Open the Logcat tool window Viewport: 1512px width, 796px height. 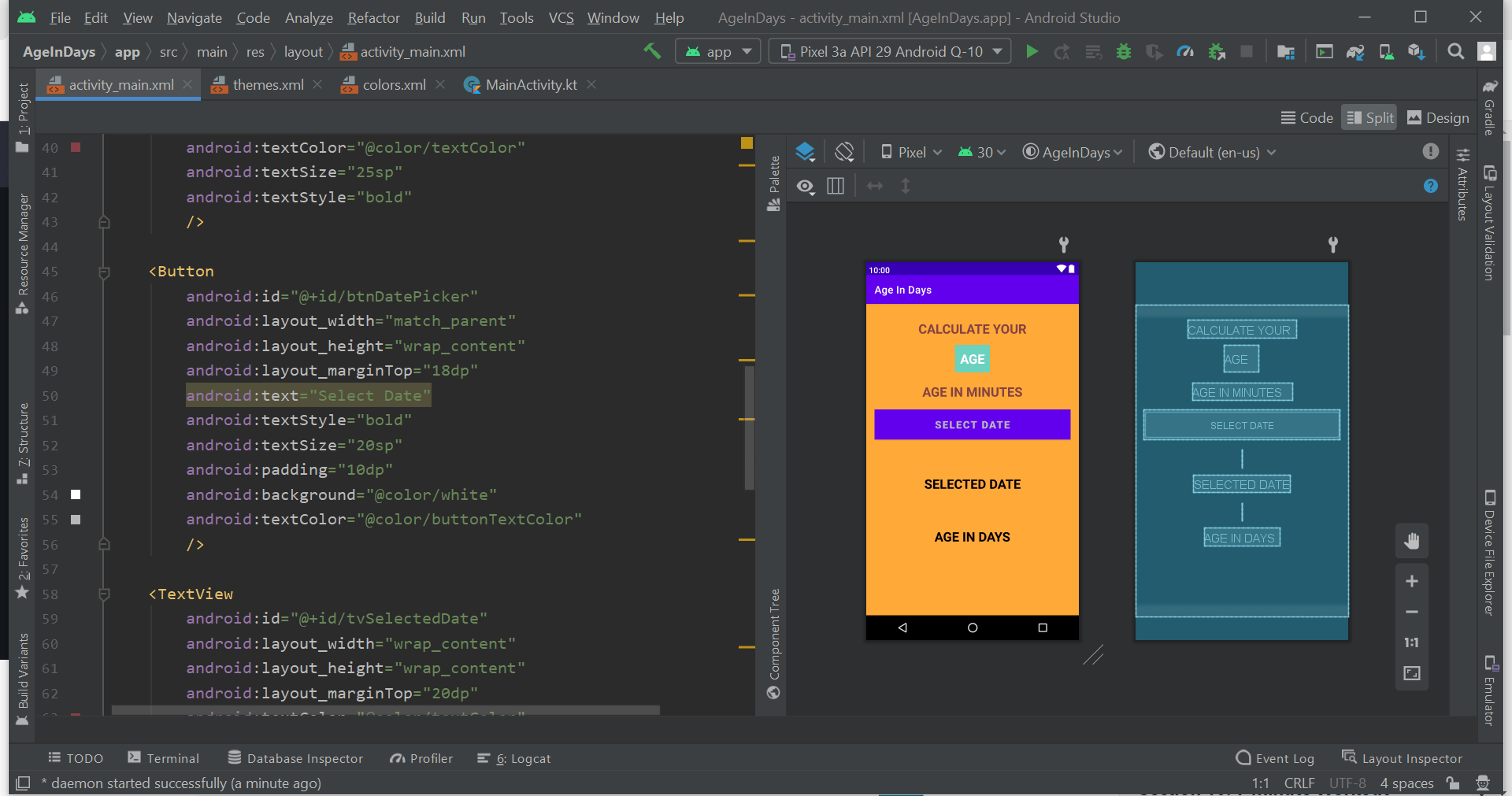coord(514,758)
